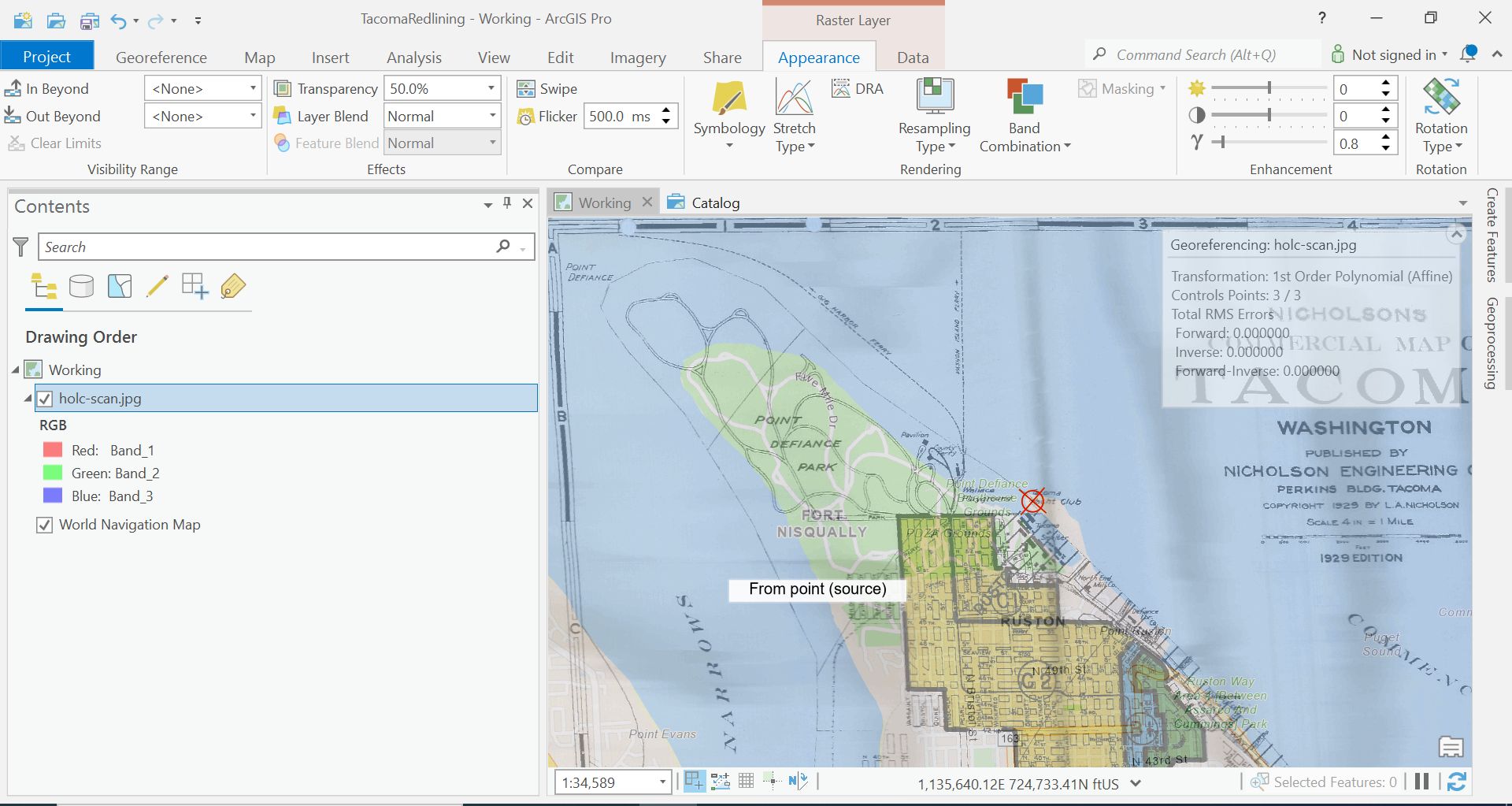This screenshot has width=1512, height=806.
Task: List layers by selection
Action: 120,286
